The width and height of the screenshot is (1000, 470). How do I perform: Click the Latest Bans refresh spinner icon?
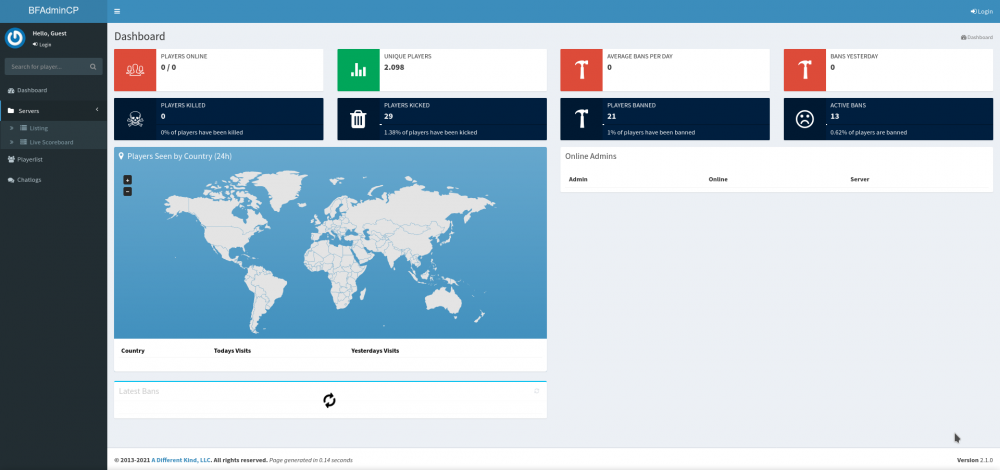coord(329,400)
